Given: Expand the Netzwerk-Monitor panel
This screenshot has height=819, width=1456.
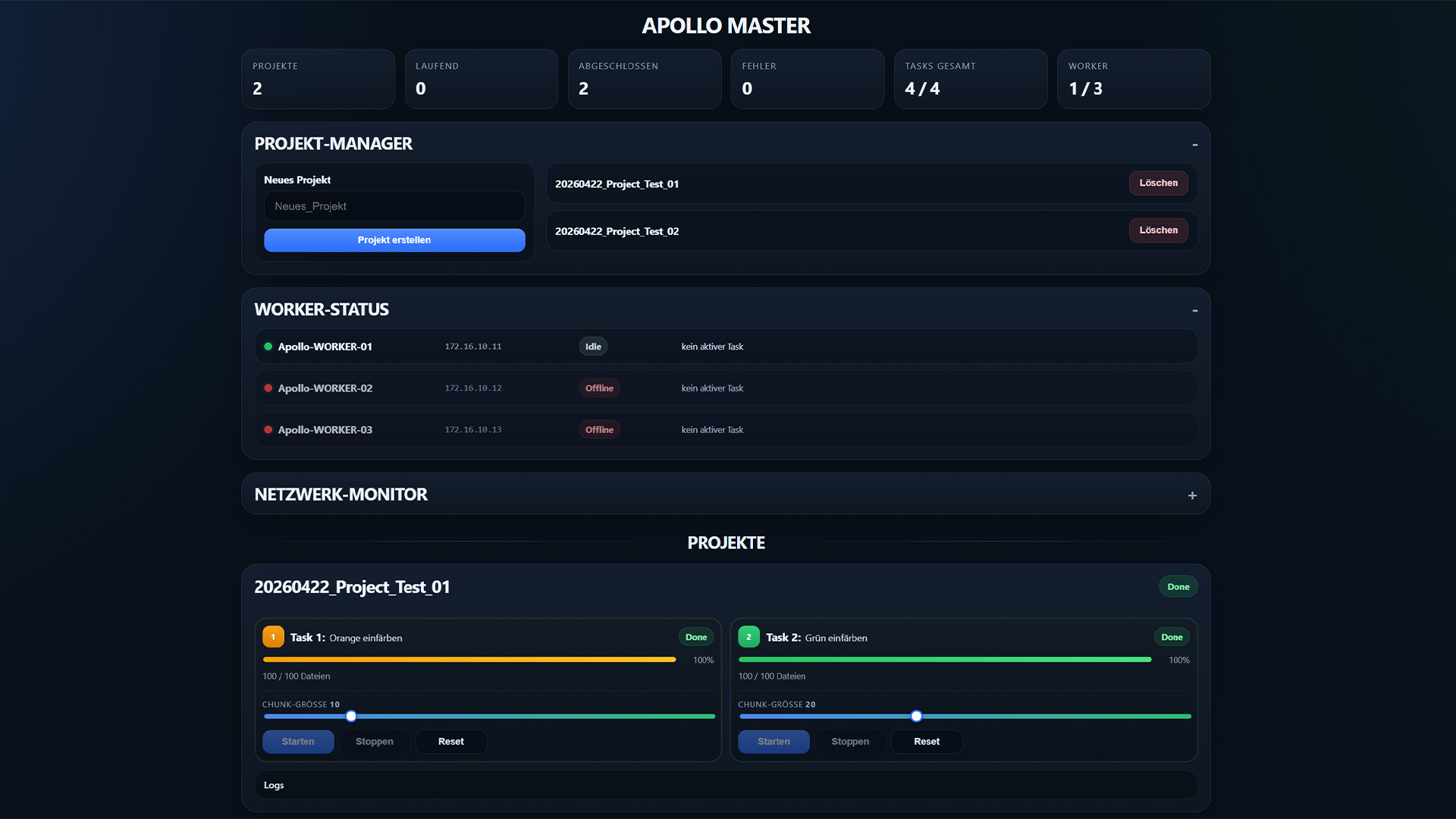Looking at the screenshot, I should tap(1192, 495).
